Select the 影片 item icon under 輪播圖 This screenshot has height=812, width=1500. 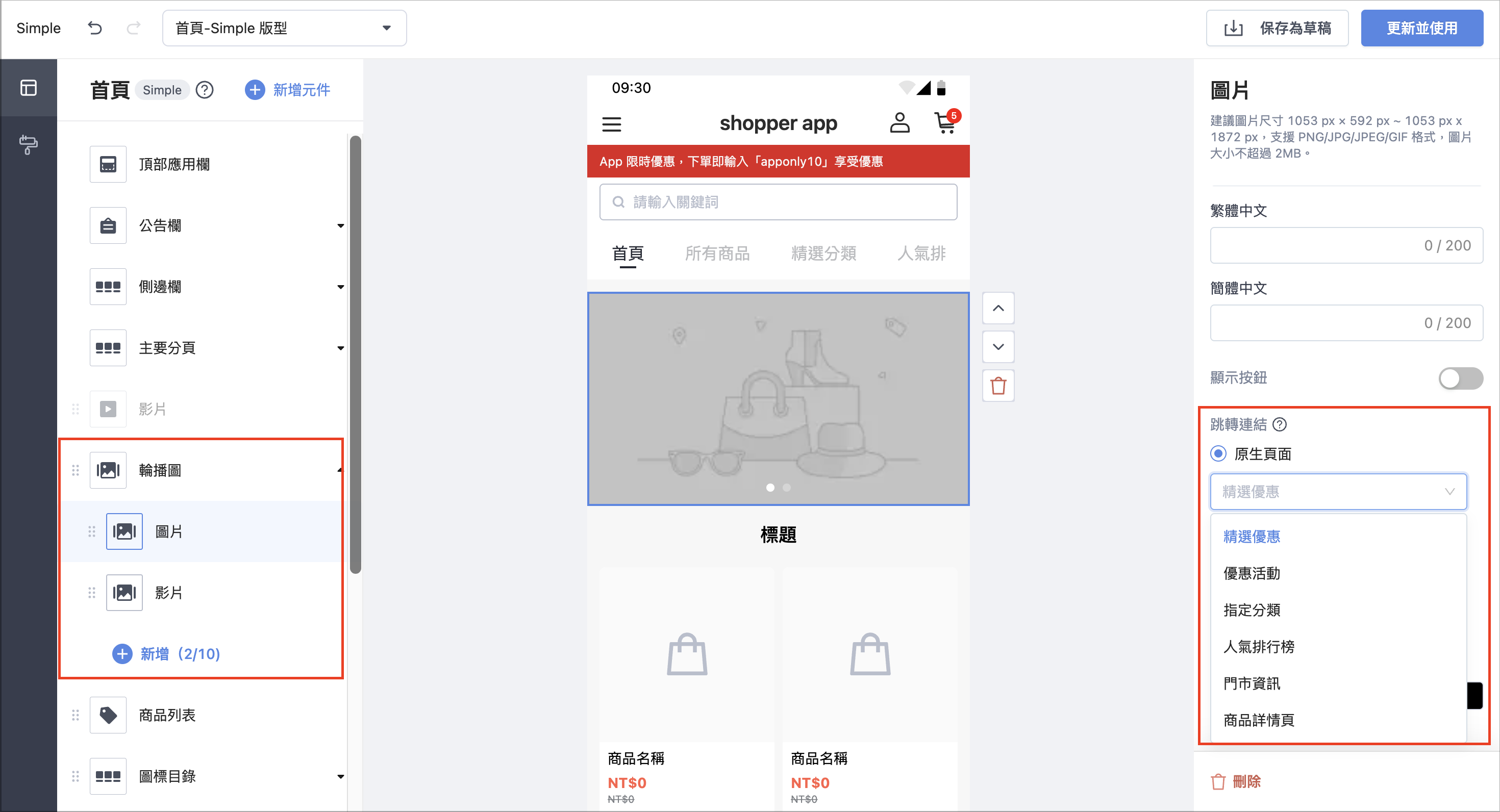(x=124, y=592)
